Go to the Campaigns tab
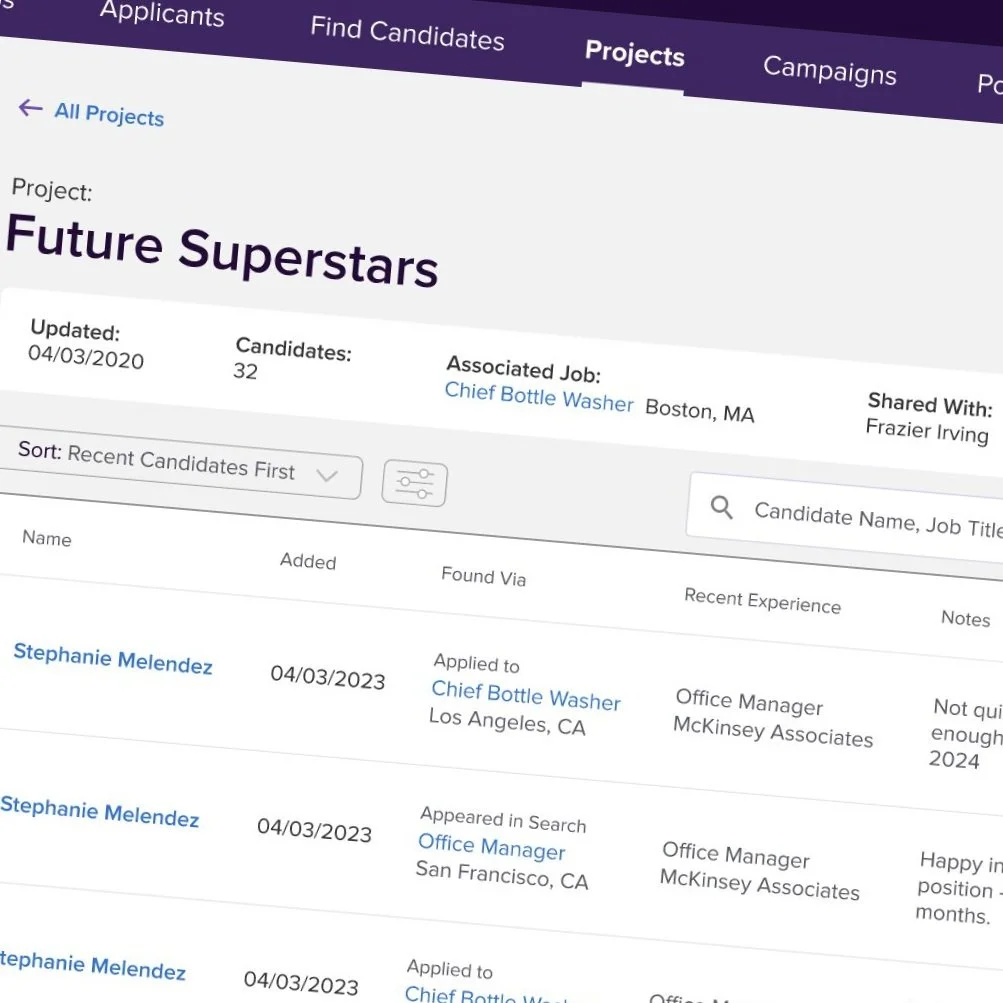 click(x=830, y=70)
